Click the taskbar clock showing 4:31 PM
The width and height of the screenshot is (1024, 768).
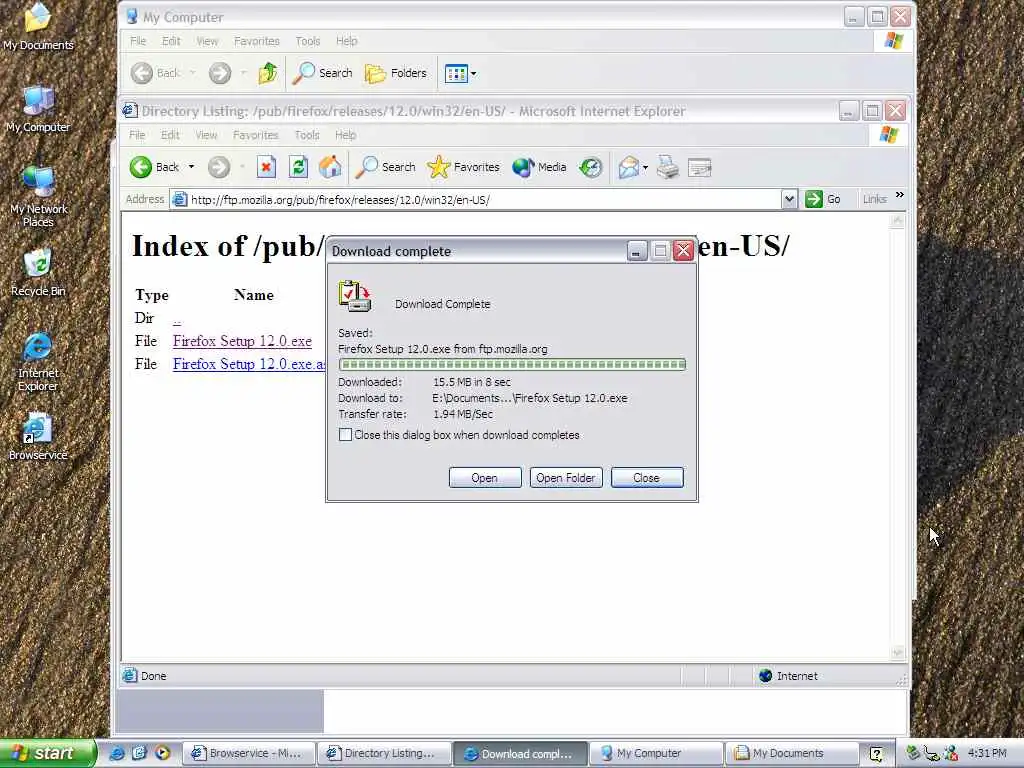point(987,753)
